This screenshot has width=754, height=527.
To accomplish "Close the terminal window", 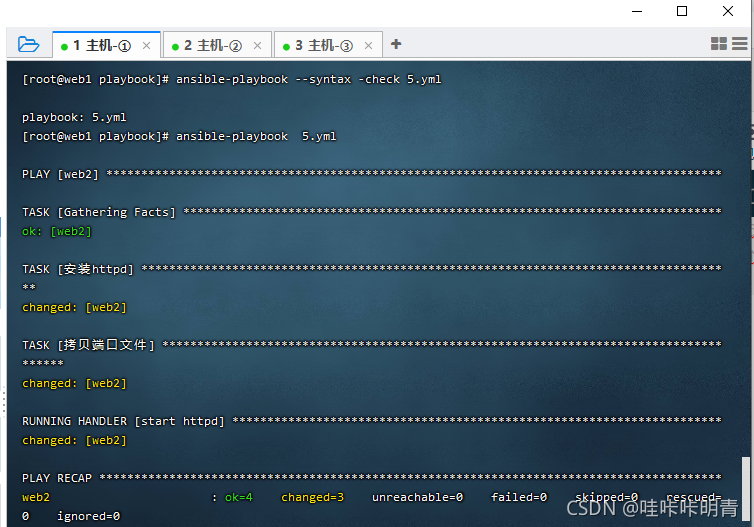I will tap(728, 11).
